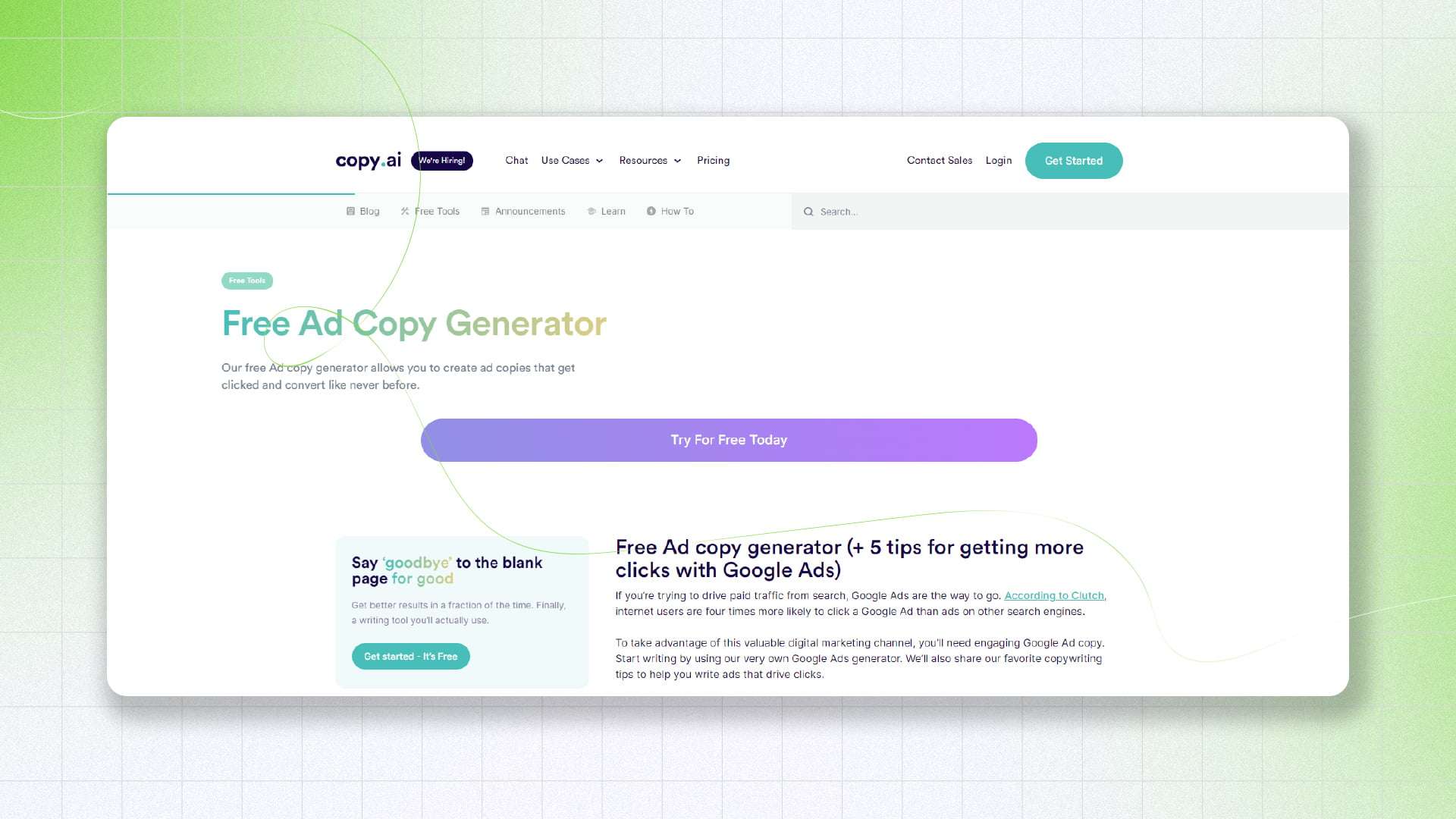Click the Chat navigation icon
The image size is (1456, 819).
pos(516,160)
